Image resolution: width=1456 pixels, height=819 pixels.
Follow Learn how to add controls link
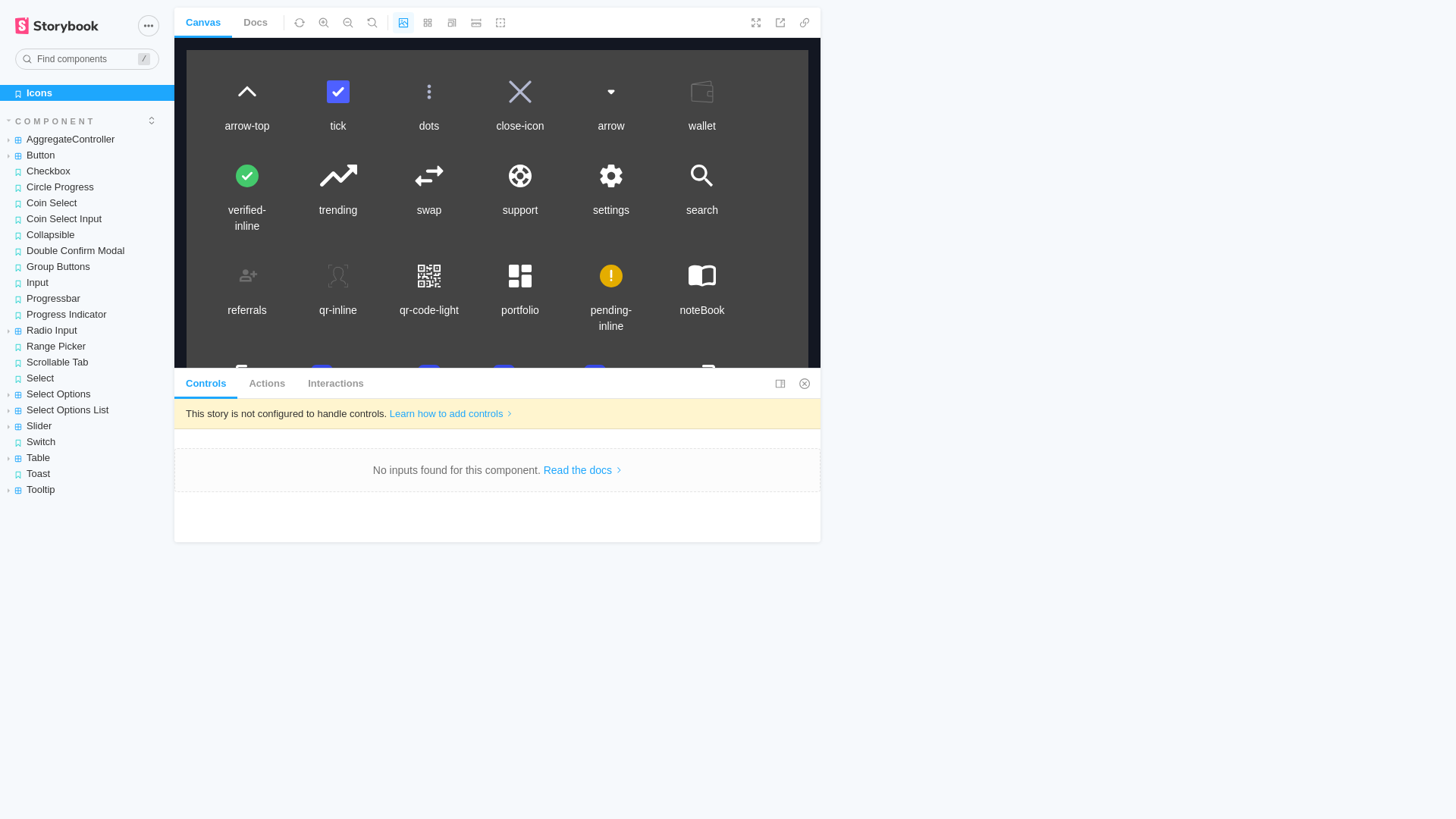point(451,414)
